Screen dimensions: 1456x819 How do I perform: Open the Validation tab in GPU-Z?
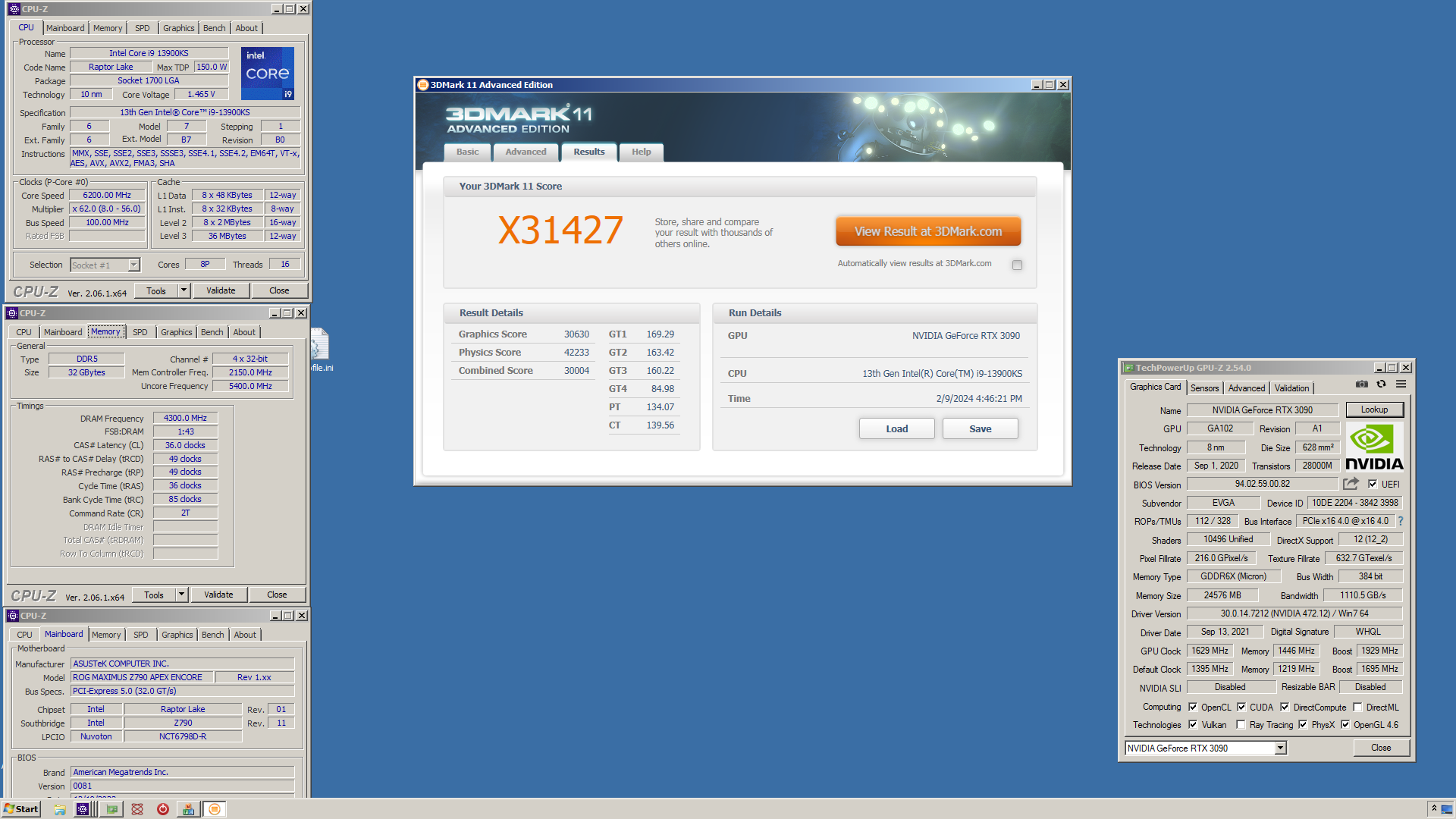1291,388
